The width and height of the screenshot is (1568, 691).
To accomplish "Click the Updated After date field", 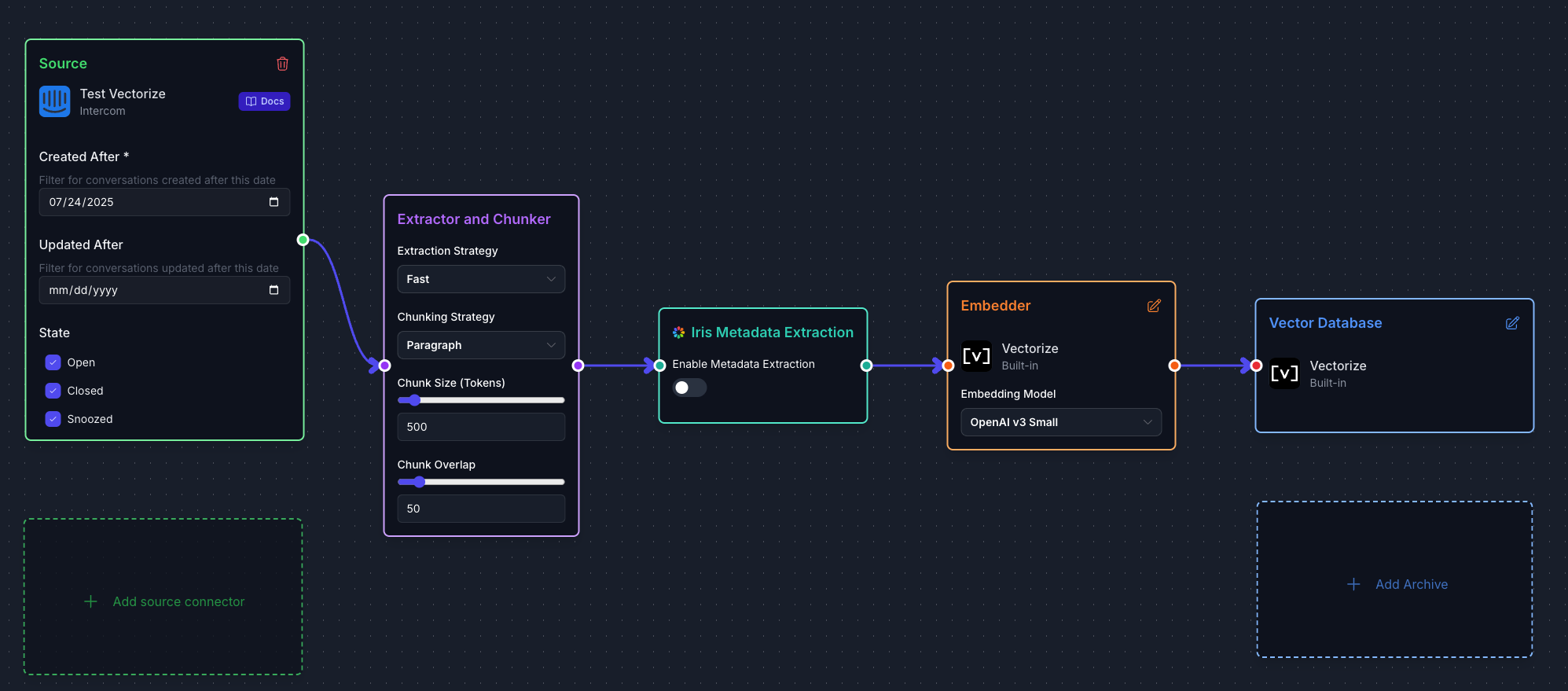I will (x=164, y=290).
